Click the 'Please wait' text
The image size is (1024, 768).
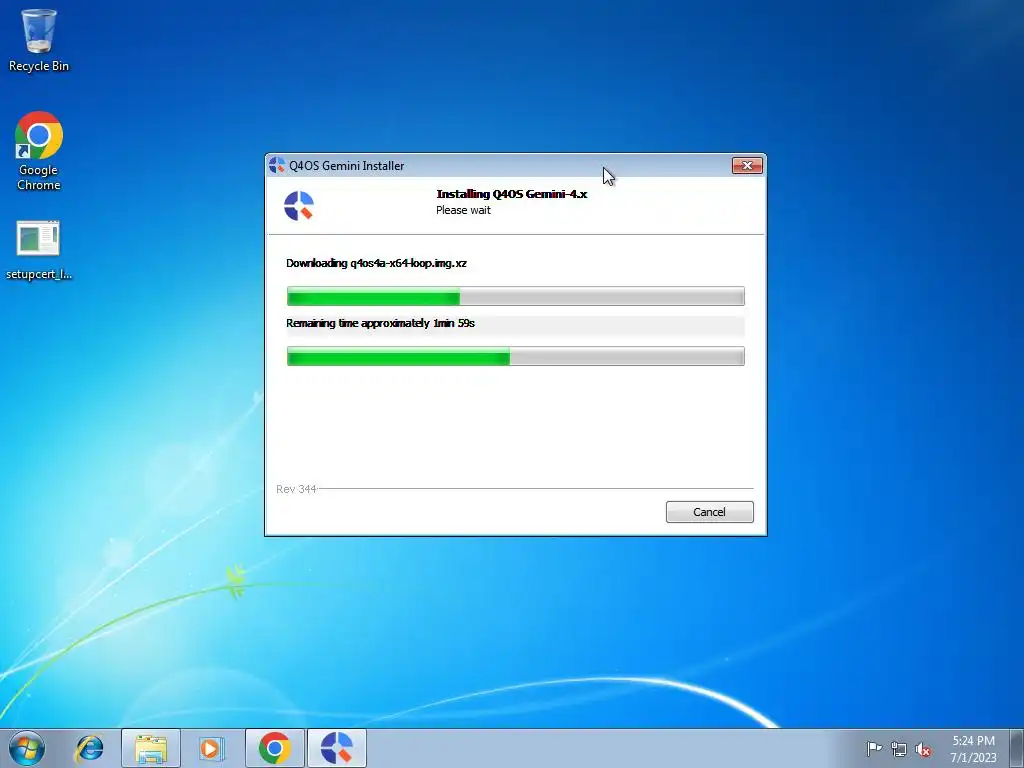pyautogui.click(x=463, y=210)
